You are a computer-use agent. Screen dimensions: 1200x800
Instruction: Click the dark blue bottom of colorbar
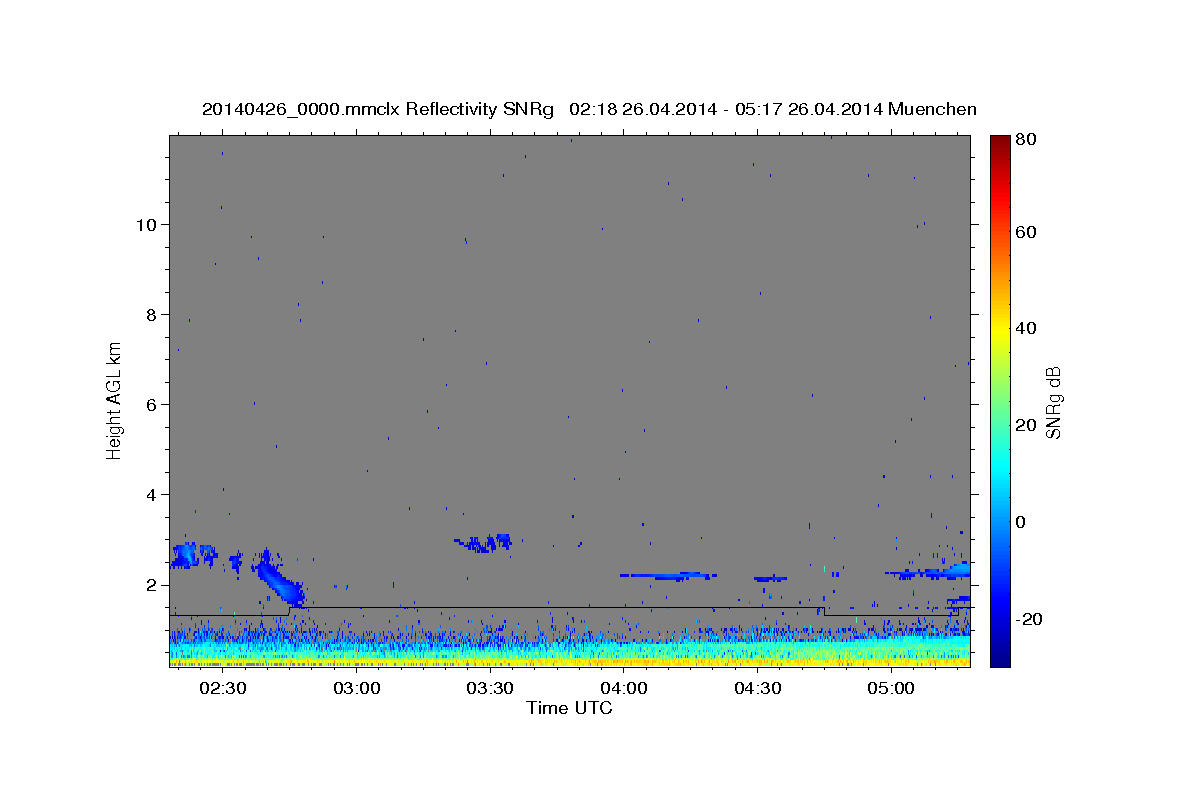pyautogui.click(x=1000, y=658)
